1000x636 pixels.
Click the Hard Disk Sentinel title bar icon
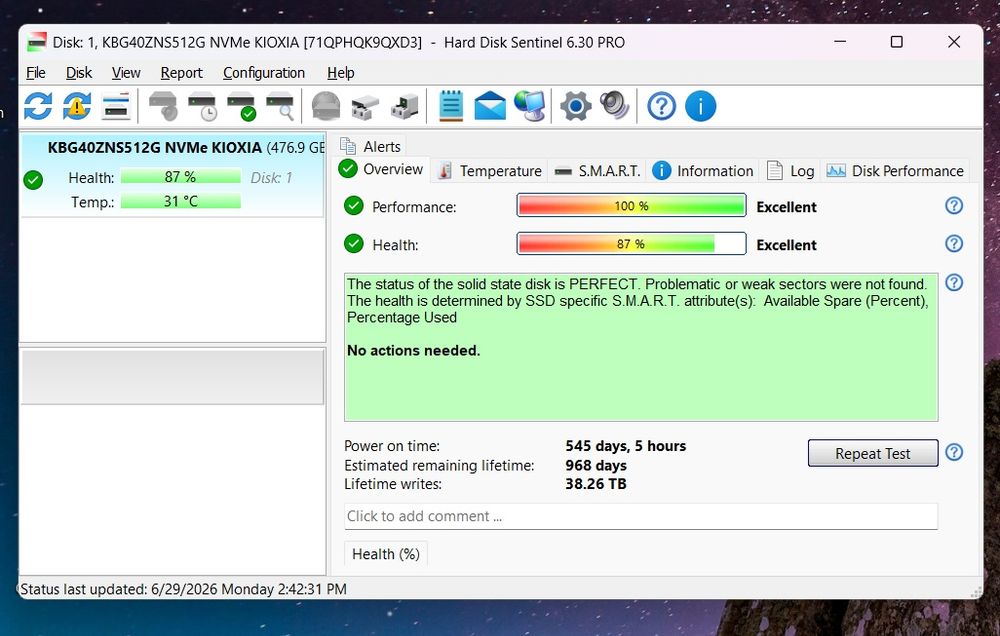tap(37, 42)
